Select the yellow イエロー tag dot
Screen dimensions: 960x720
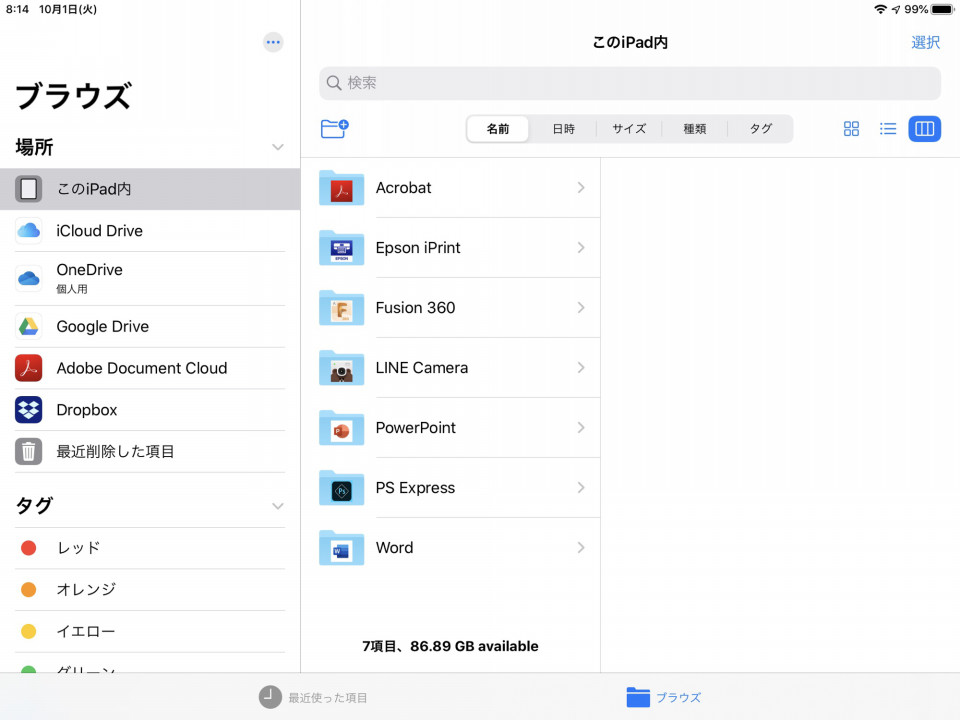(x=28, y=631)
